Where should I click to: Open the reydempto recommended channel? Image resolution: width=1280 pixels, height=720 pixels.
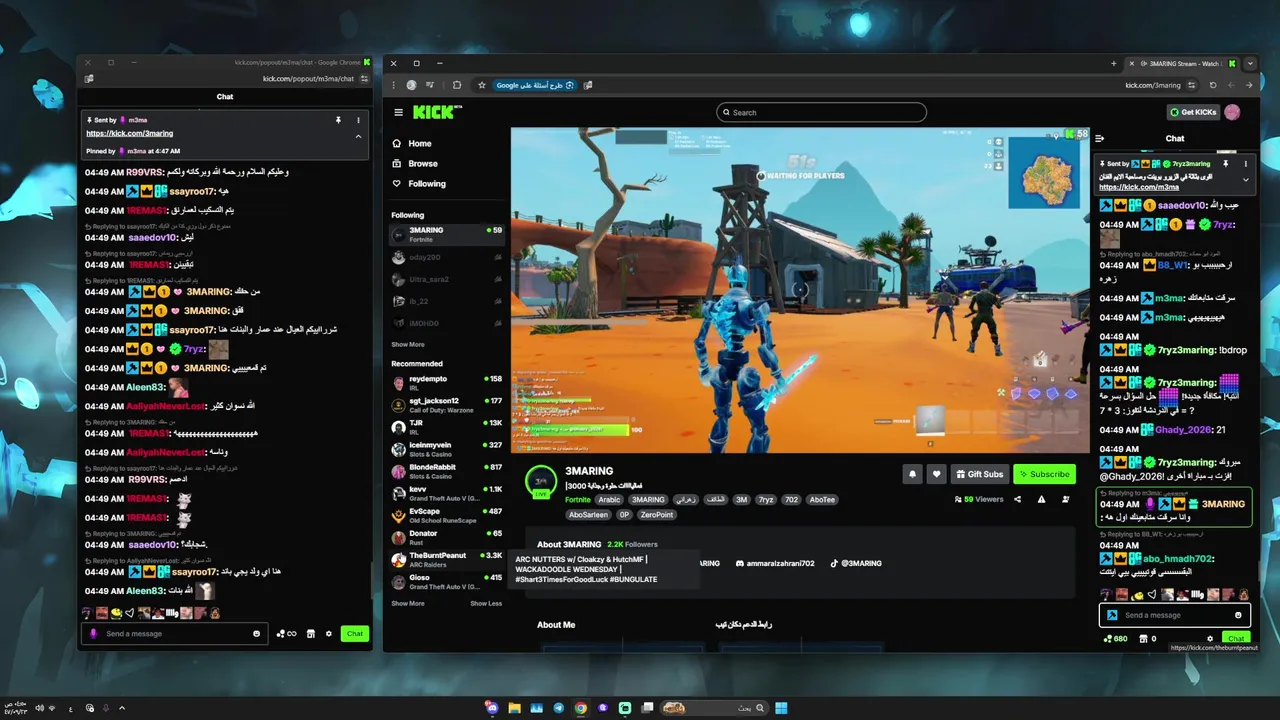447,383
